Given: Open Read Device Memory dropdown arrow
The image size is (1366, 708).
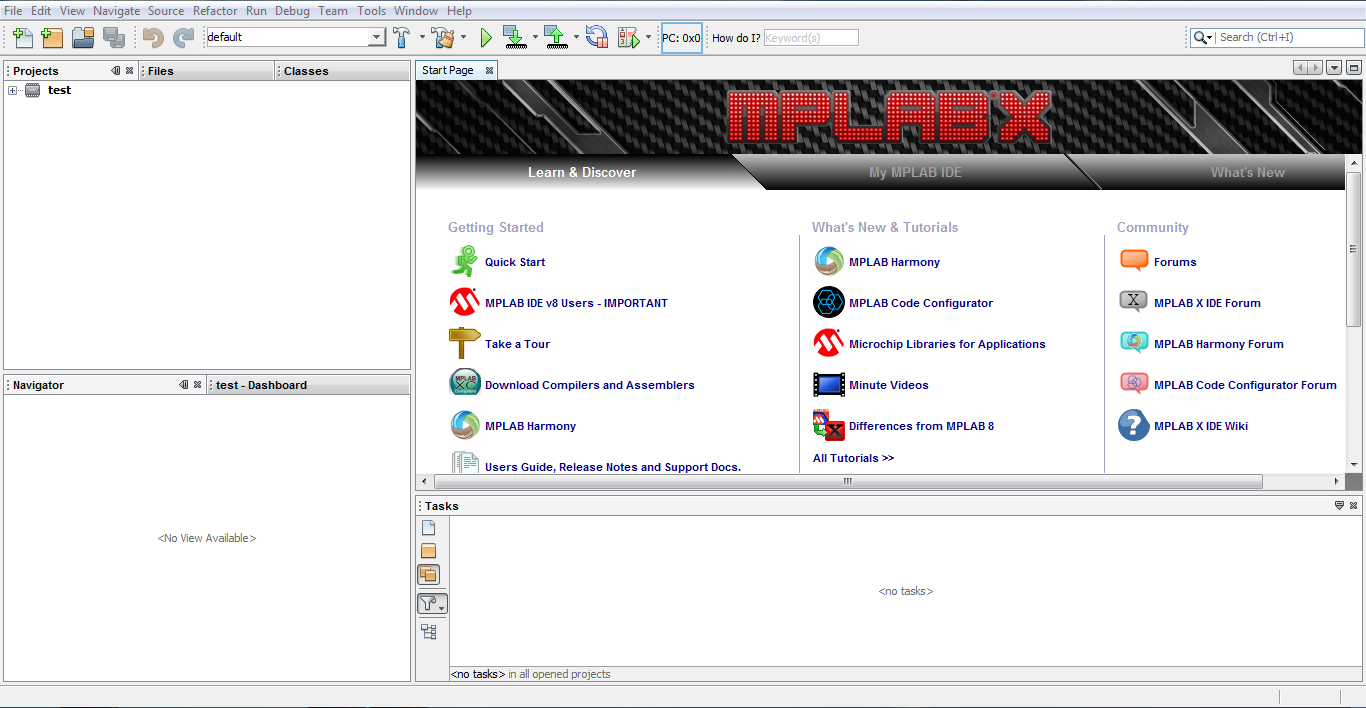Looking at the screenshot, I should [x=576, y=38].
